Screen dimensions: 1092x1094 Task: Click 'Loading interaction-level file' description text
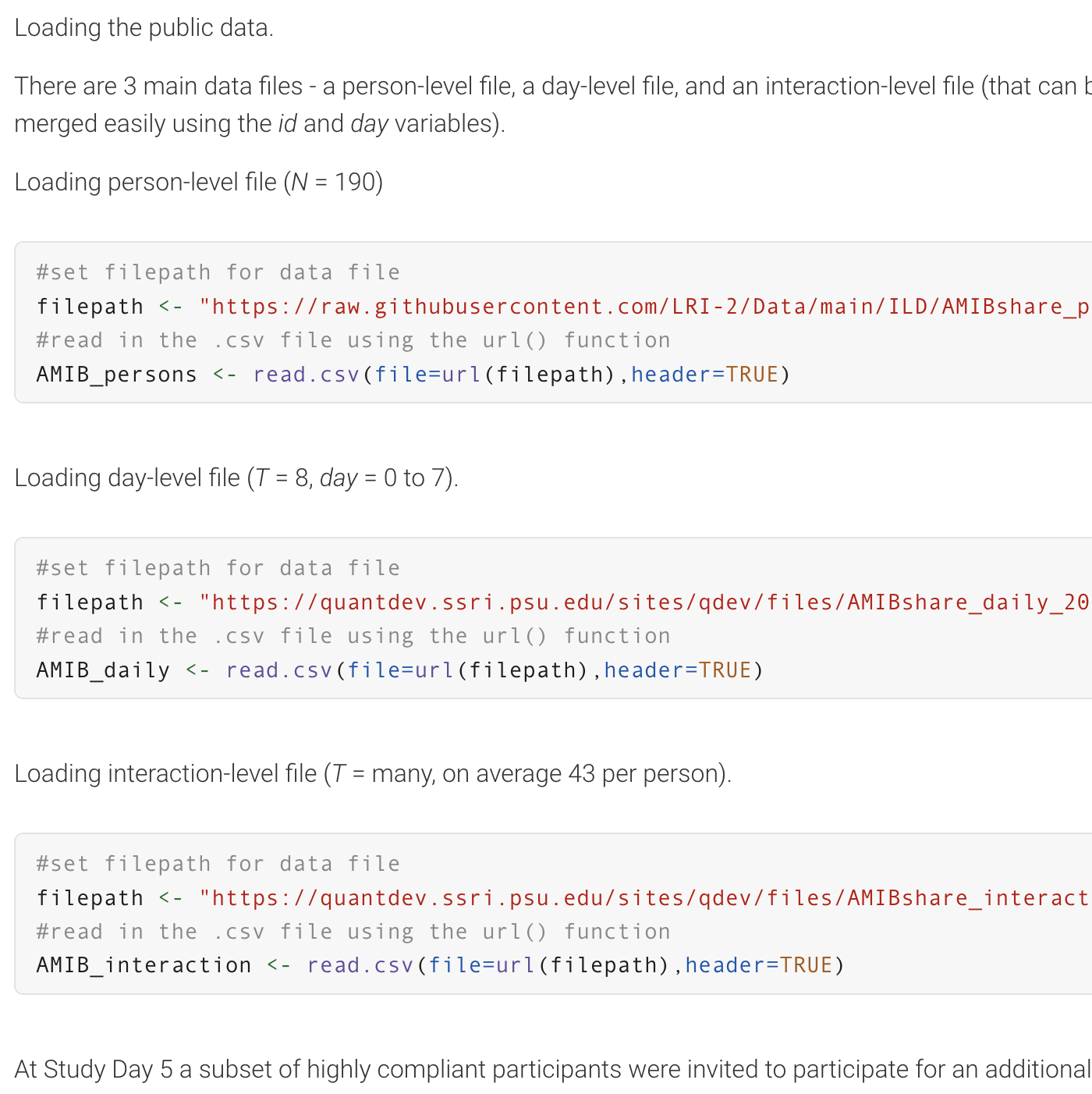[x=372, y=773]
